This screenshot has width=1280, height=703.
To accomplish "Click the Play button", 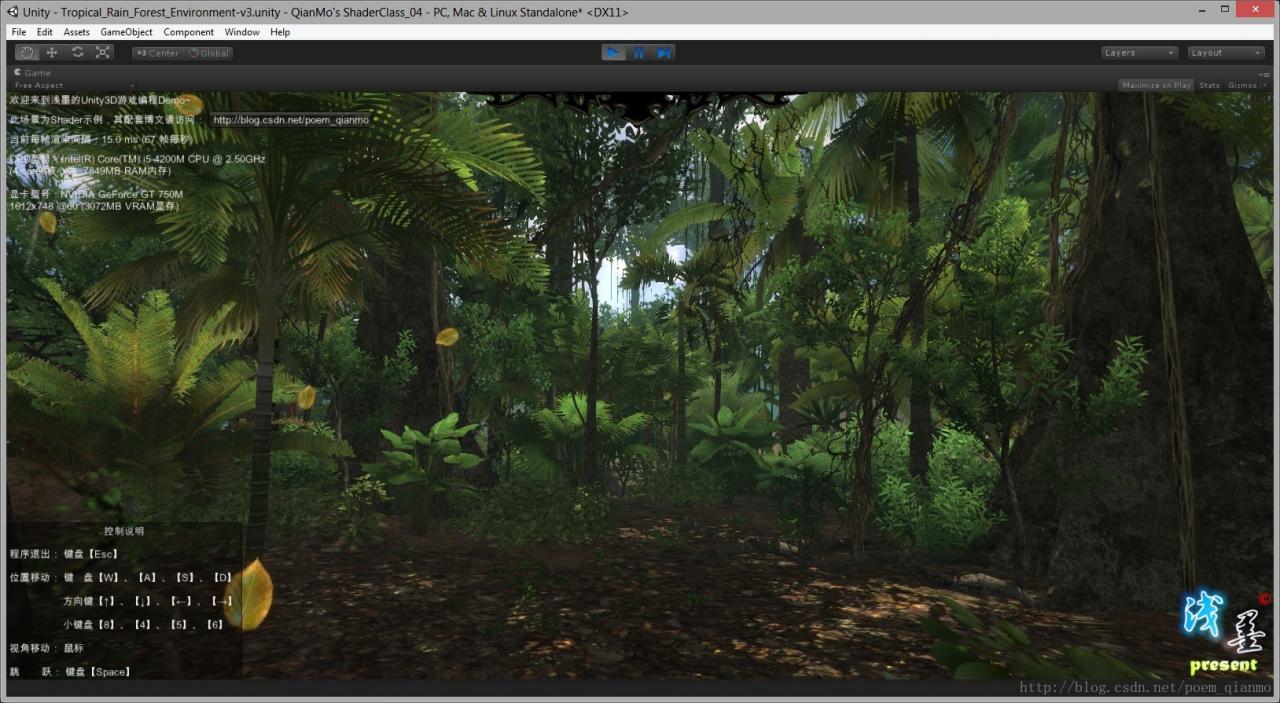I will pos(613,53).
